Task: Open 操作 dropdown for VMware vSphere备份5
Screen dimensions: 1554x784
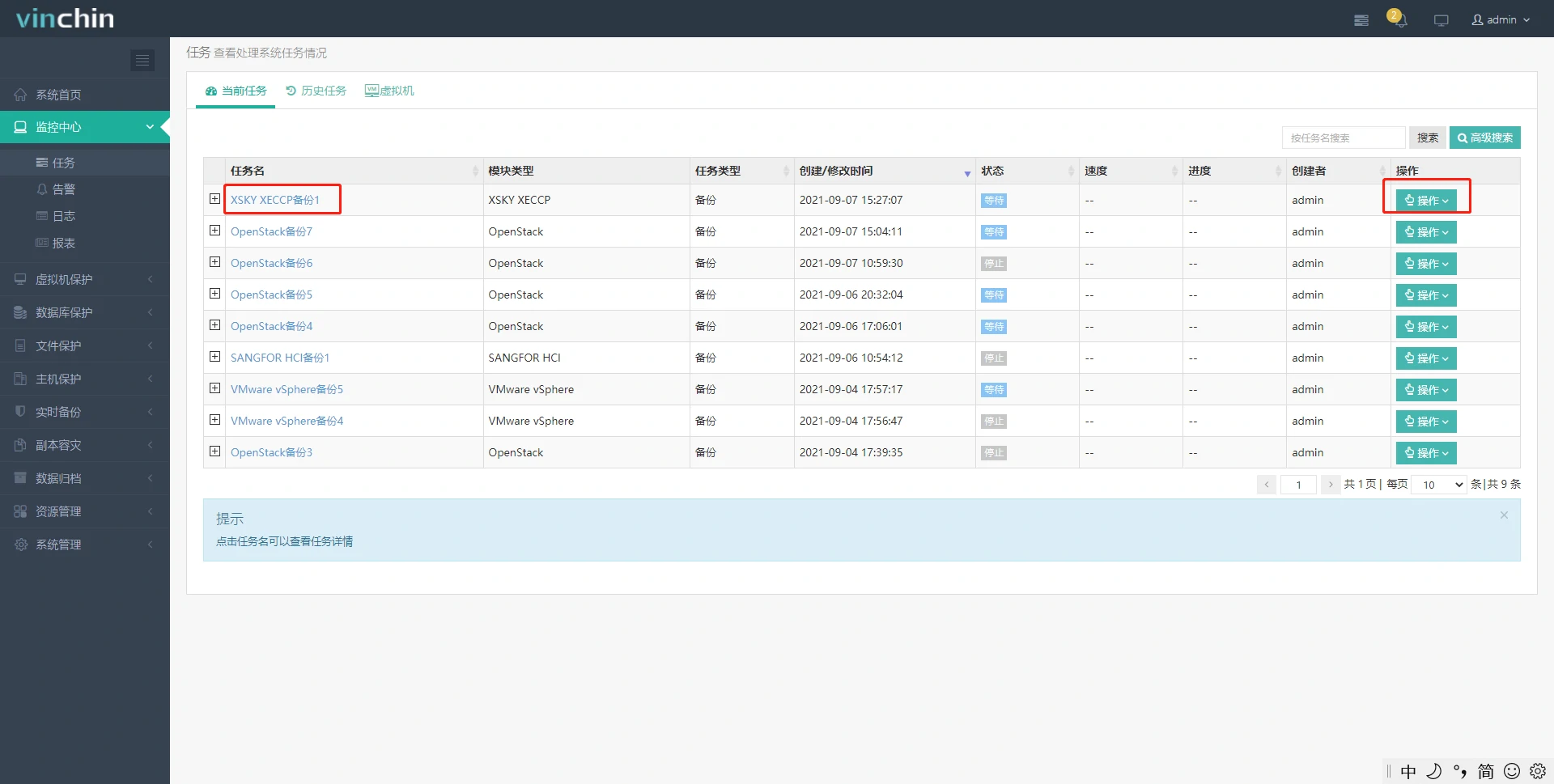Action: [x=1426, y=389]
